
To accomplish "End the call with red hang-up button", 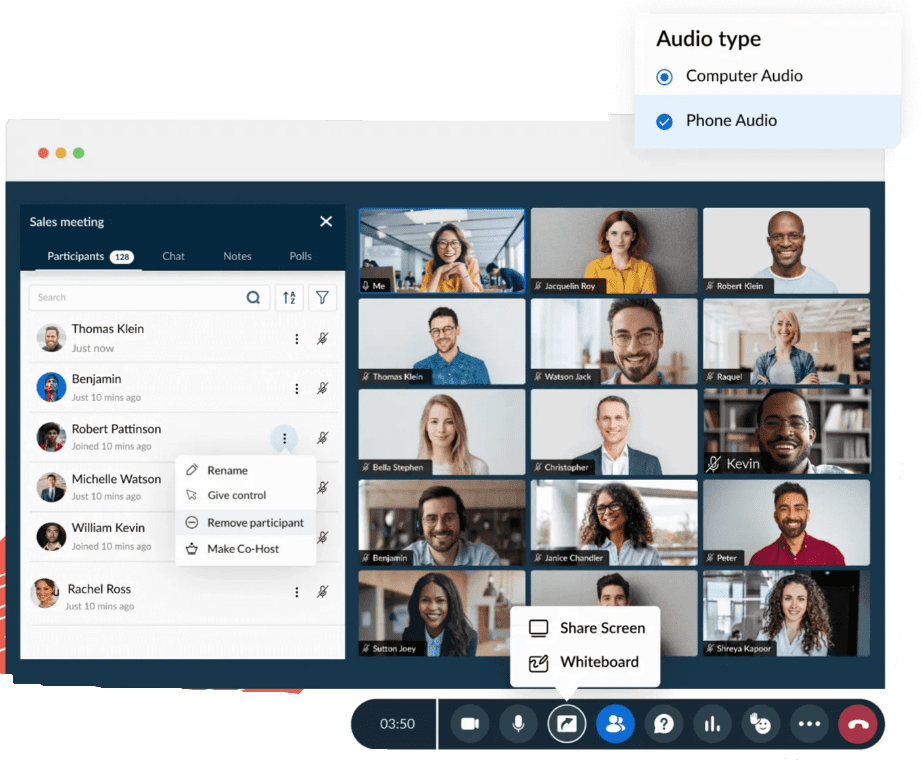I will coord(857,724).
